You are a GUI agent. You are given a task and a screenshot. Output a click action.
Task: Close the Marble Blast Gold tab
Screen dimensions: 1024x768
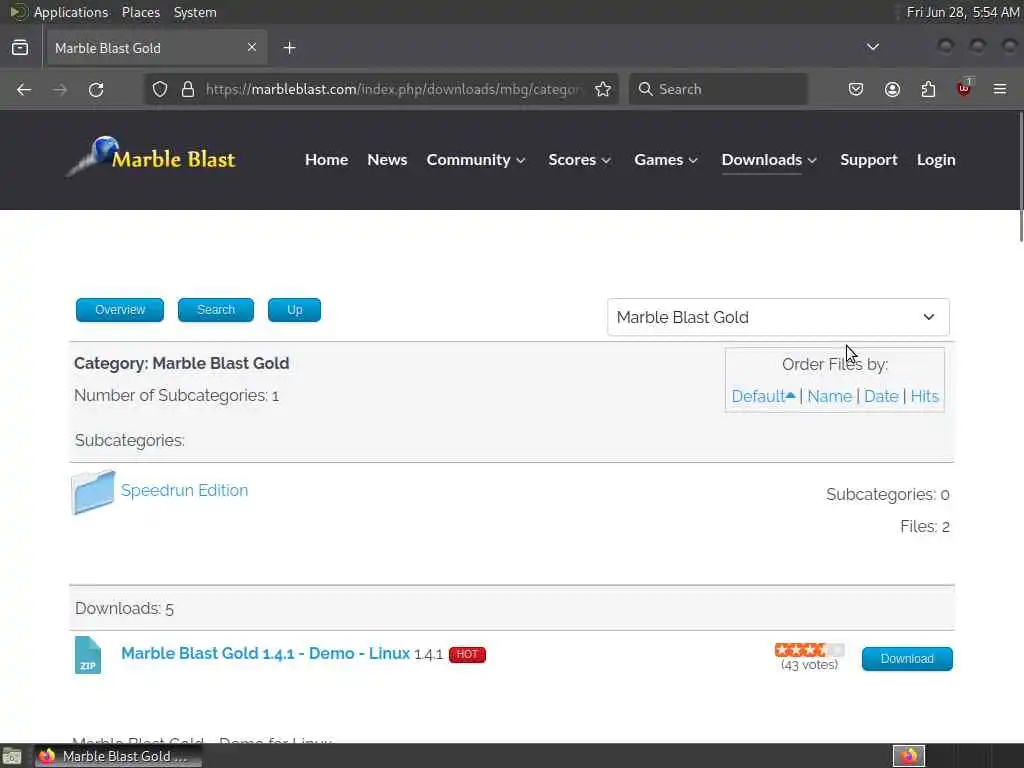click(x=251, y=47)
